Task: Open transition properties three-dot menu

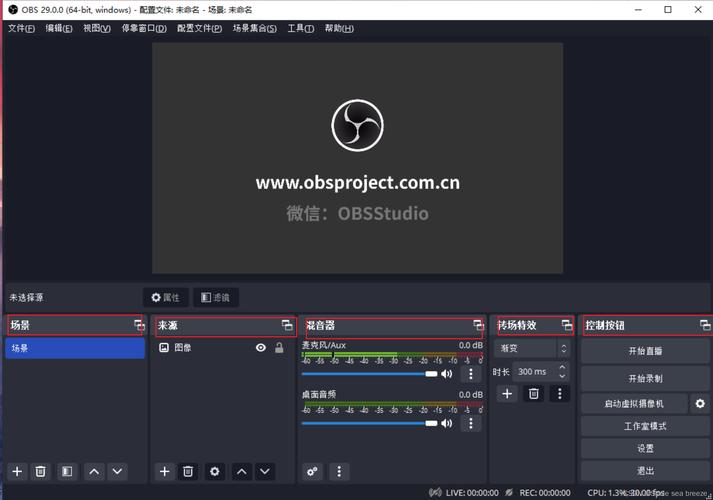Action: (x=560, y=394)
